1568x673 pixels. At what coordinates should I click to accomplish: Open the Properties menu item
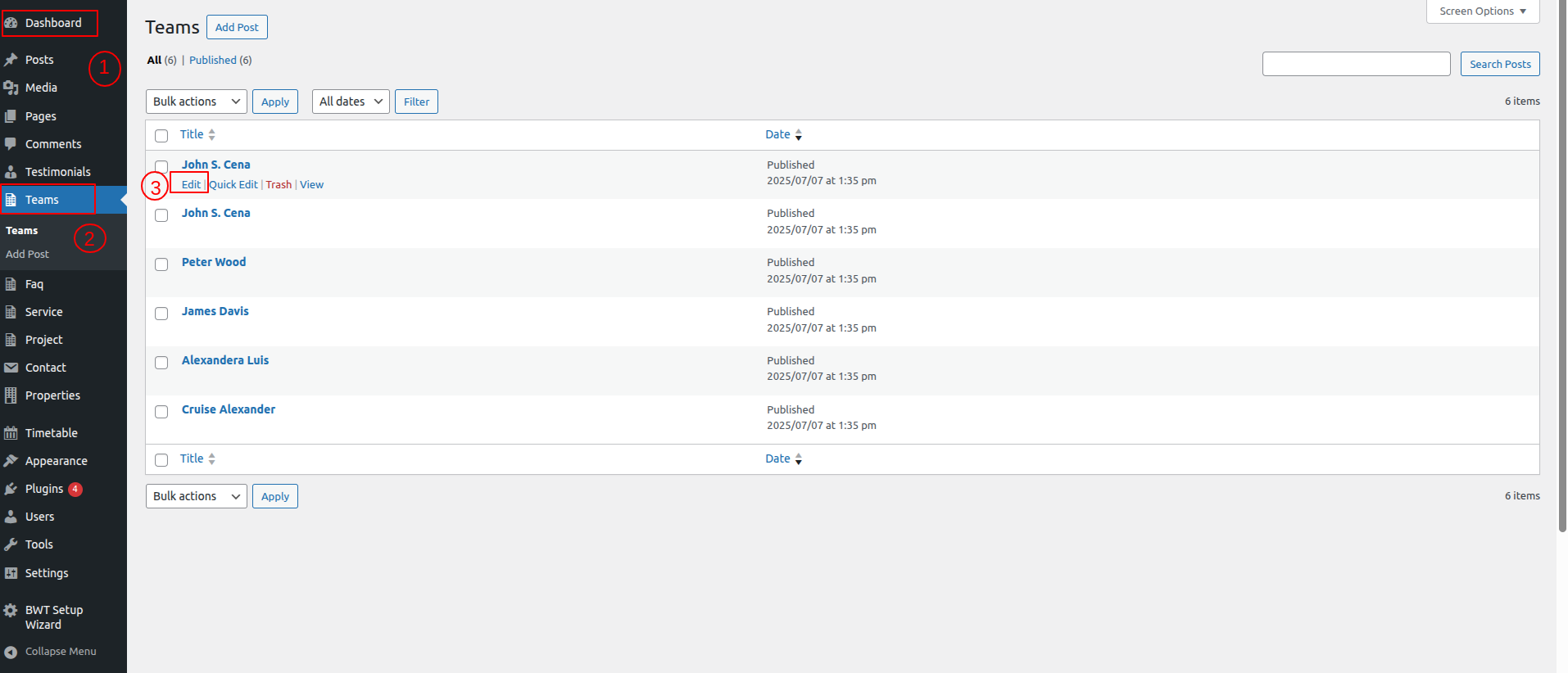52,395
